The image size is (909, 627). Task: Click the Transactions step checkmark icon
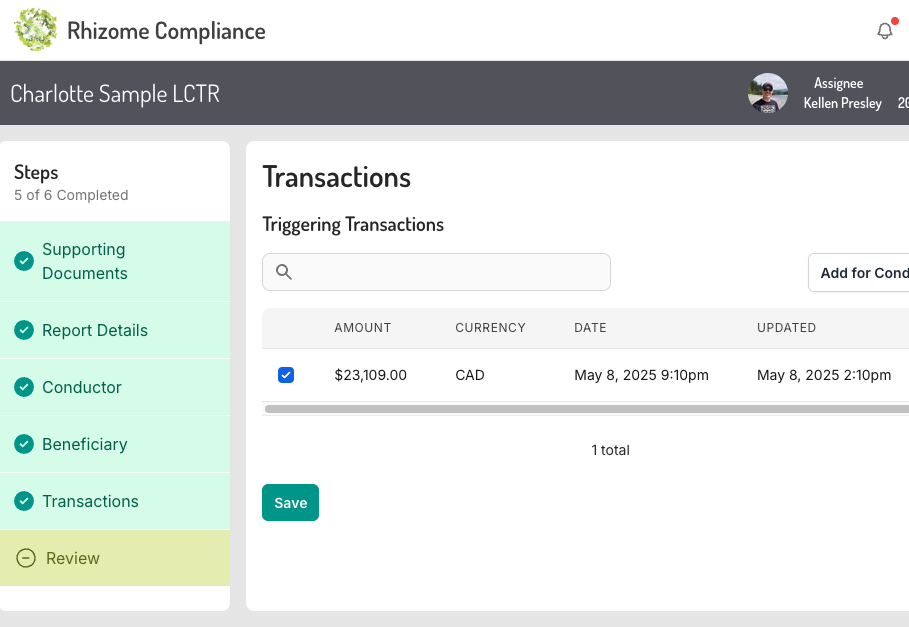(x=24, y=501)
